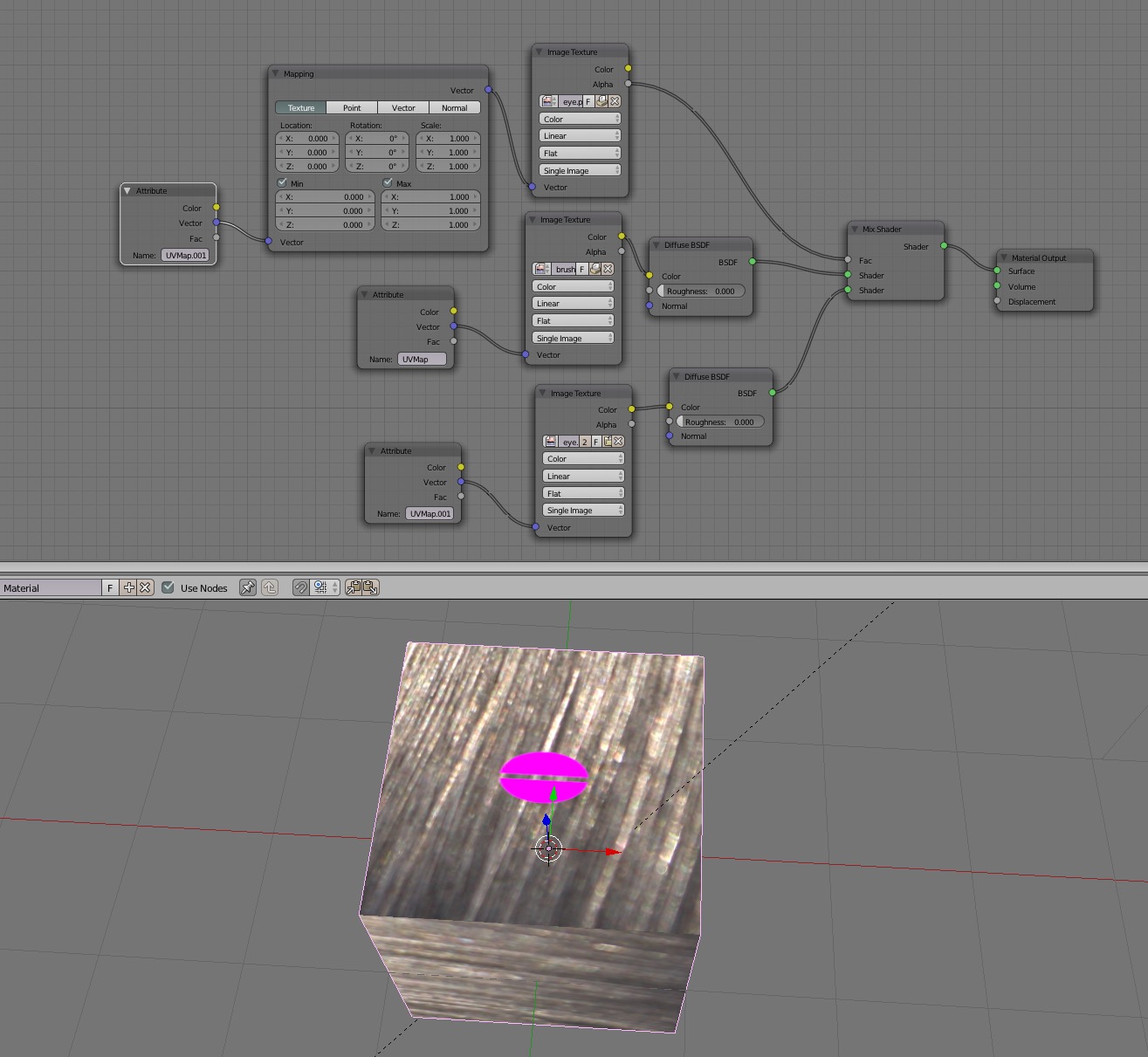This screenshot has width=1148, height=1057.
Task: Browse image icon in eye.p Image Texture
Action: 548,101
